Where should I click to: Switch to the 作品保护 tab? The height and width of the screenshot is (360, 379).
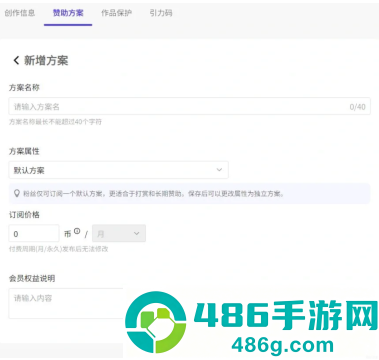116,13
